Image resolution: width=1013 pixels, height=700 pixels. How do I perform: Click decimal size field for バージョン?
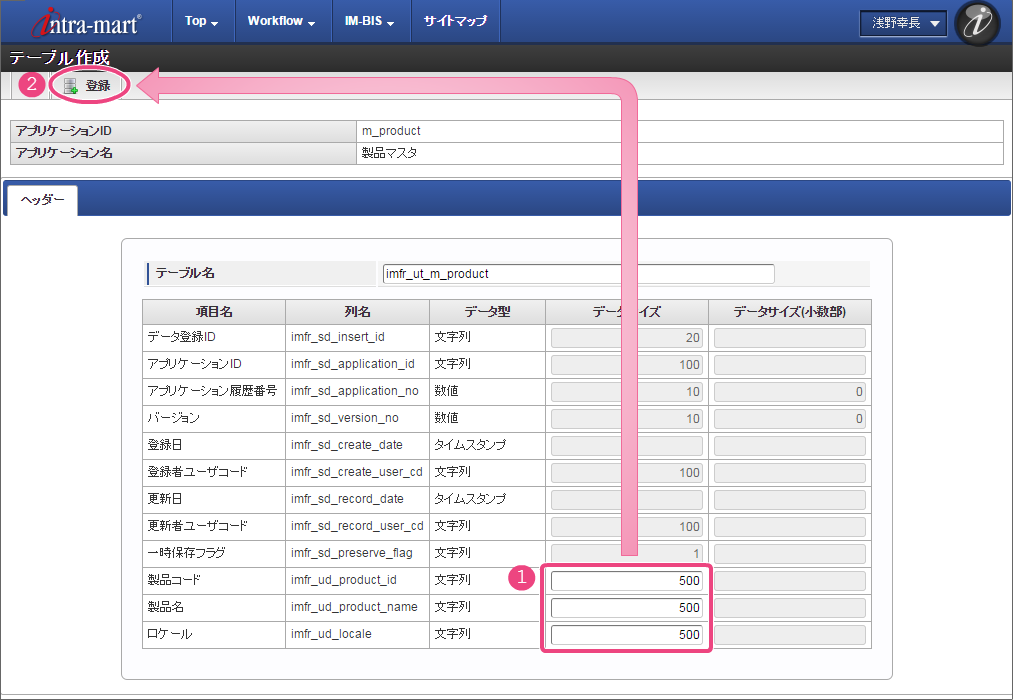pos(789,419)
